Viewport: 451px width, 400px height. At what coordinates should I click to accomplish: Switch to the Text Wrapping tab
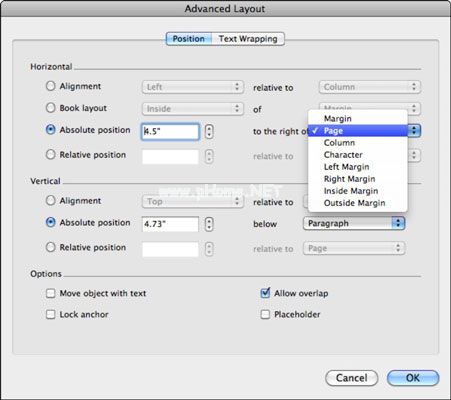point(248,39)
